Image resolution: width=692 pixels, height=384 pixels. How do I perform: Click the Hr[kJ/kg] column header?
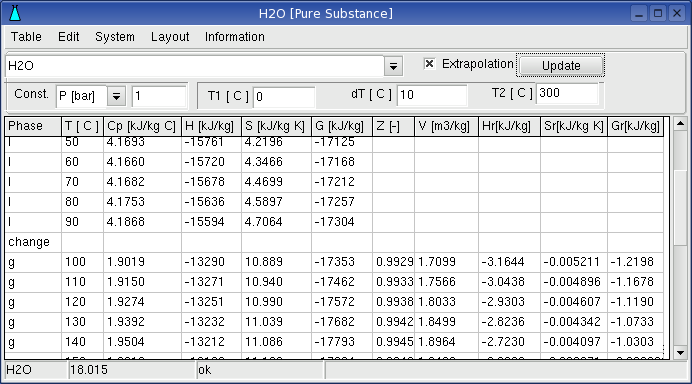(509, 126)
